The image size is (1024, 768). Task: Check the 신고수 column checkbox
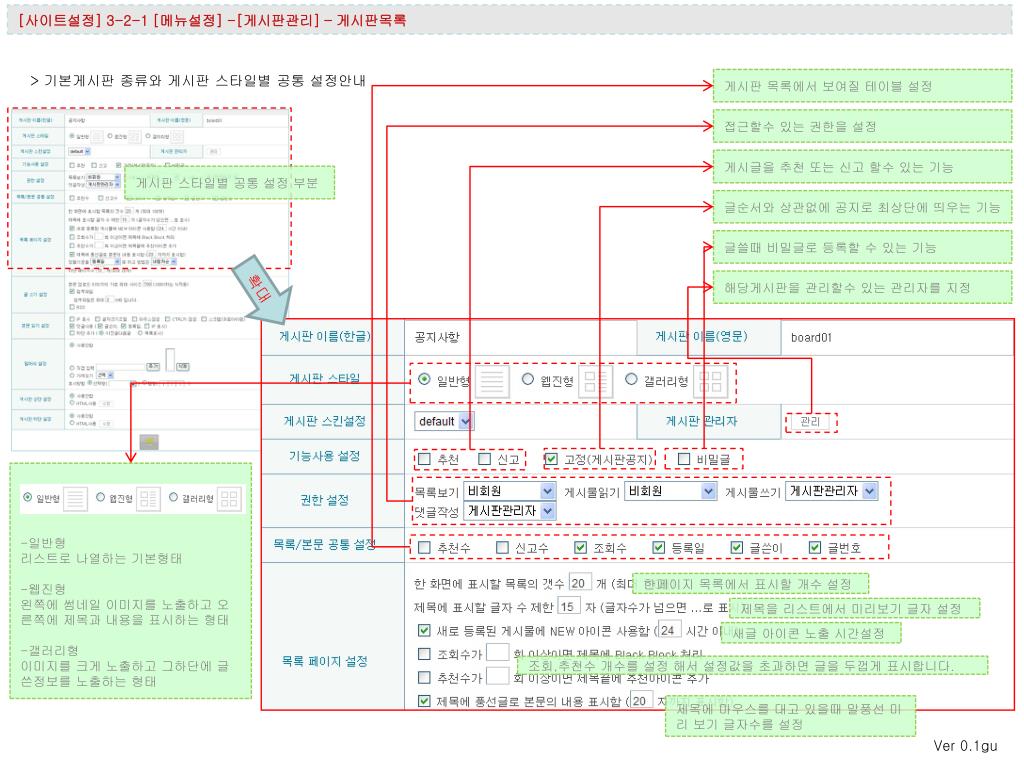(502, 547)
